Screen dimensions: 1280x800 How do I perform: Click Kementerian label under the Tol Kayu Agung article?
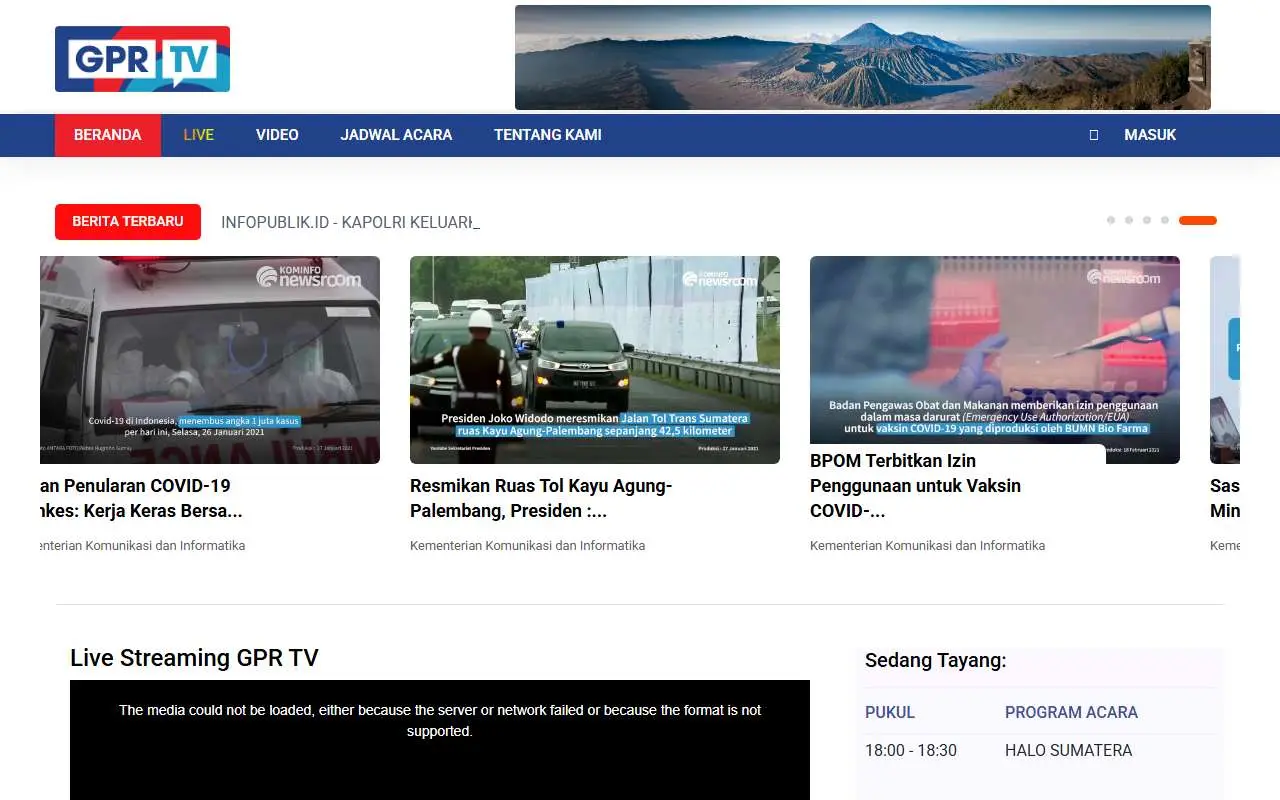(527, 546)
